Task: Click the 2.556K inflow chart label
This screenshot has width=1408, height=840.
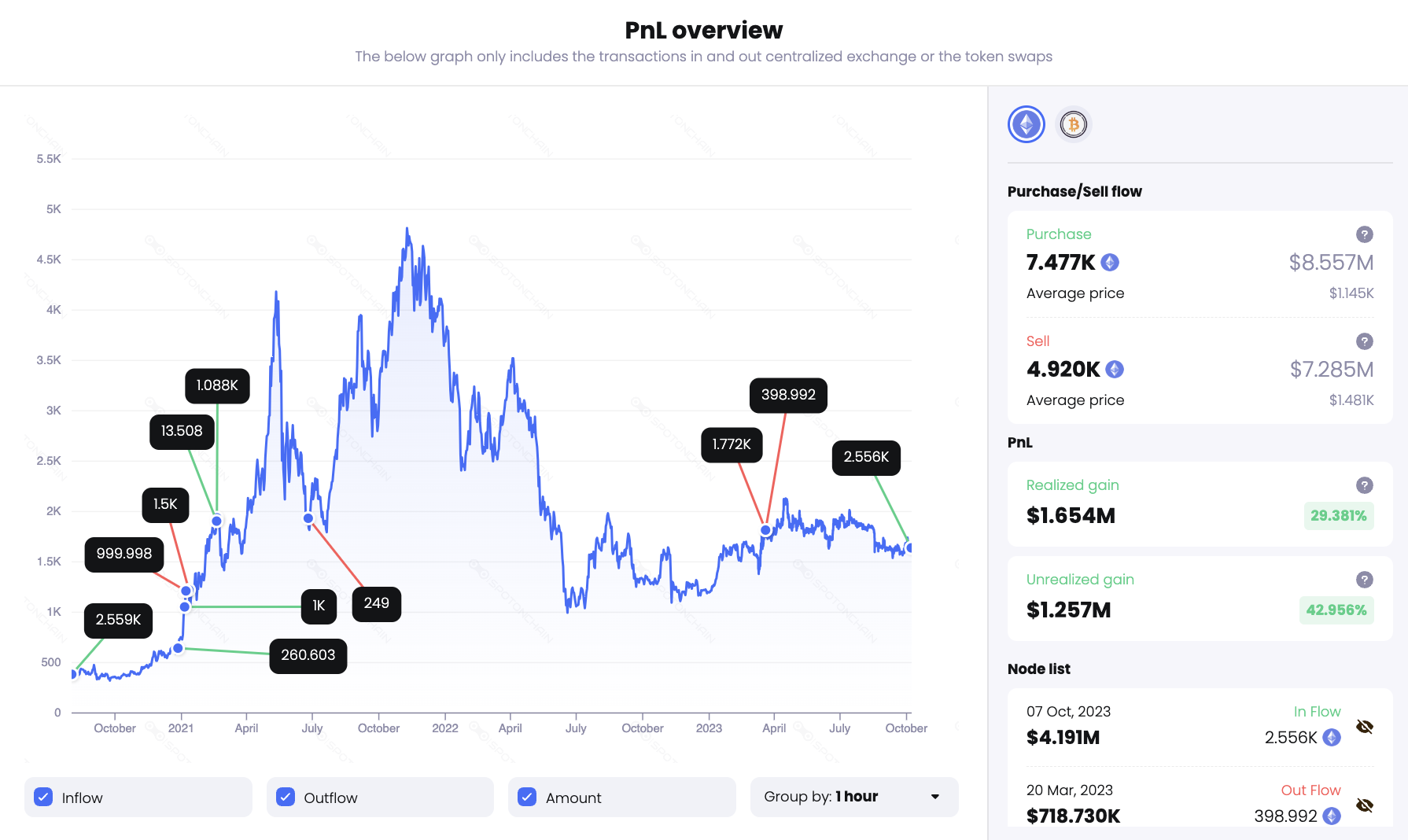Action: point(866,457)
